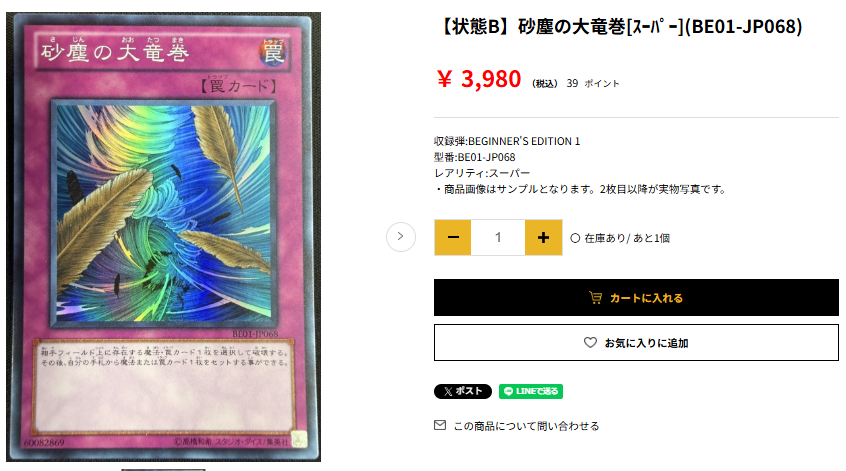Click the red ¥3,980 price
The height and width of the screenshot is (471, 846).
(x=479, y=79)
